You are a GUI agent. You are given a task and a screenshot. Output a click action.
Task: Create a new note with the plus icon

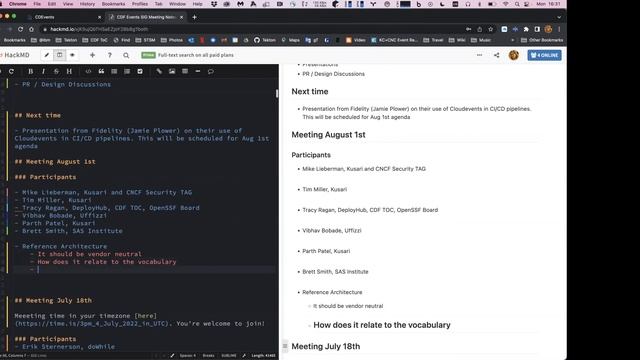pyautogui.click(x=93, y=55)
